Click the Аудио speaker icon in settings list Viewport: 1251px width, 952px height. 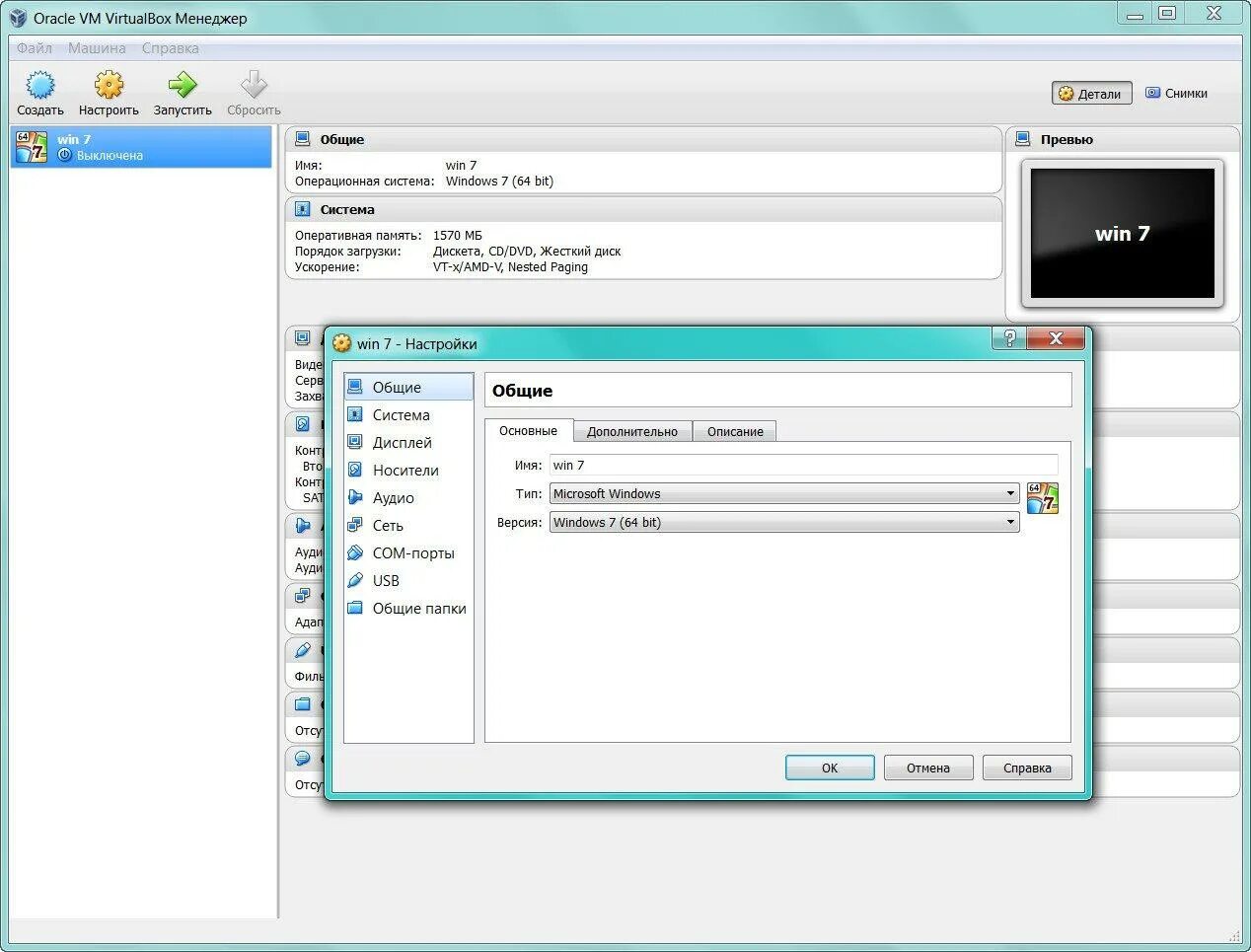(x=355, y=497)
